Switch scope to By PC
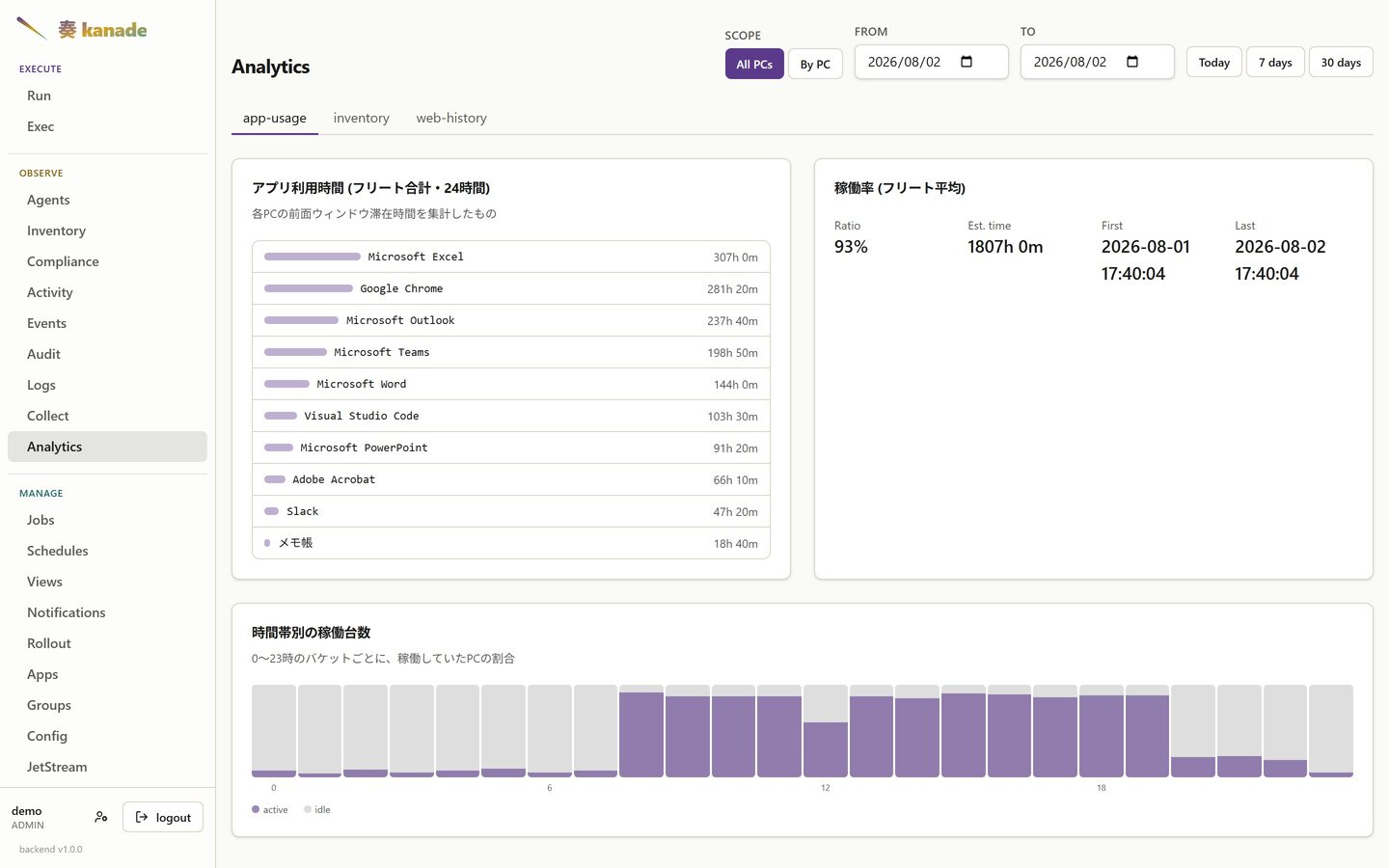The image size is (1389, 868). 815,64
